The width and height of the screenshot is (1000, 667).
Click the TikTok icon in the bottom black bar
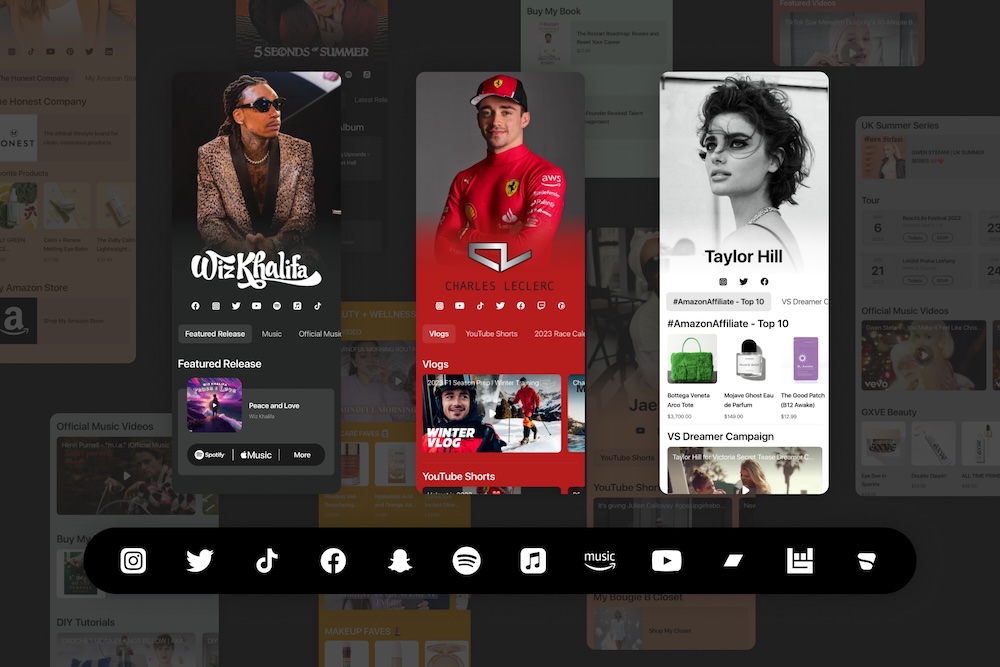tap(267, 561)
